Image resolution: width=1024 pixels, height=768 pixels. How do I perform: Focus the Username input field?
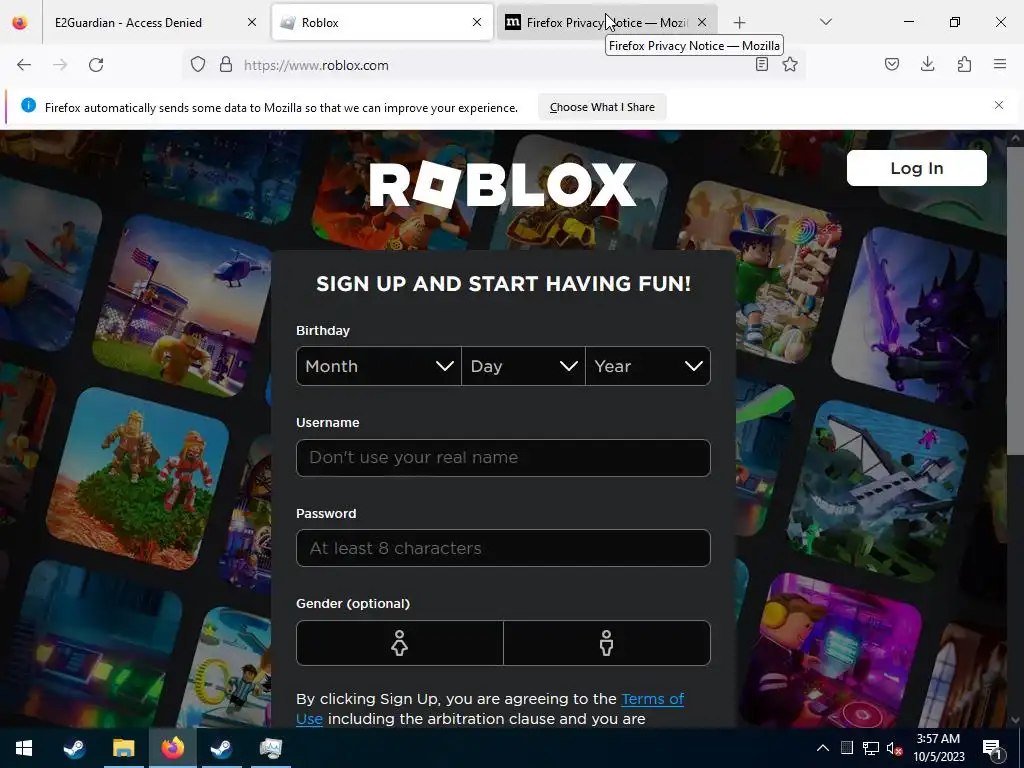coord(503,458)
